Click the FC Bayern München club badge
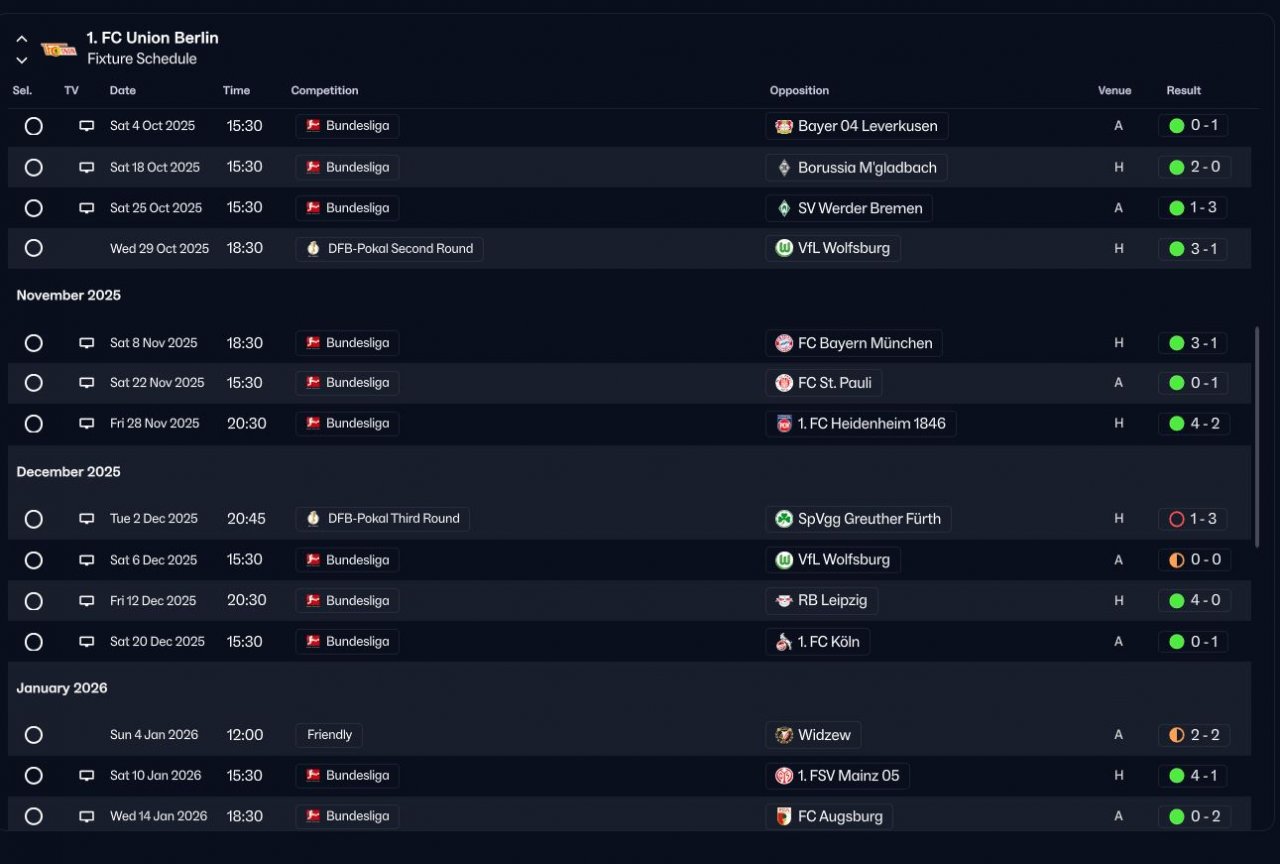 (x=784, y=343)
